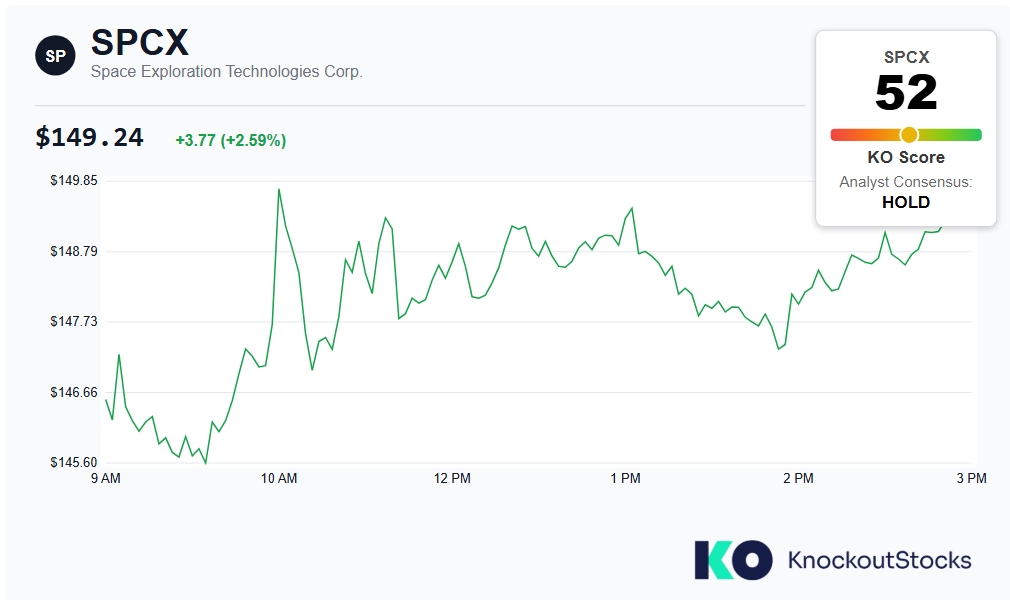
Task: Select the SPCX ticker heading
Action: click(140, 43)
